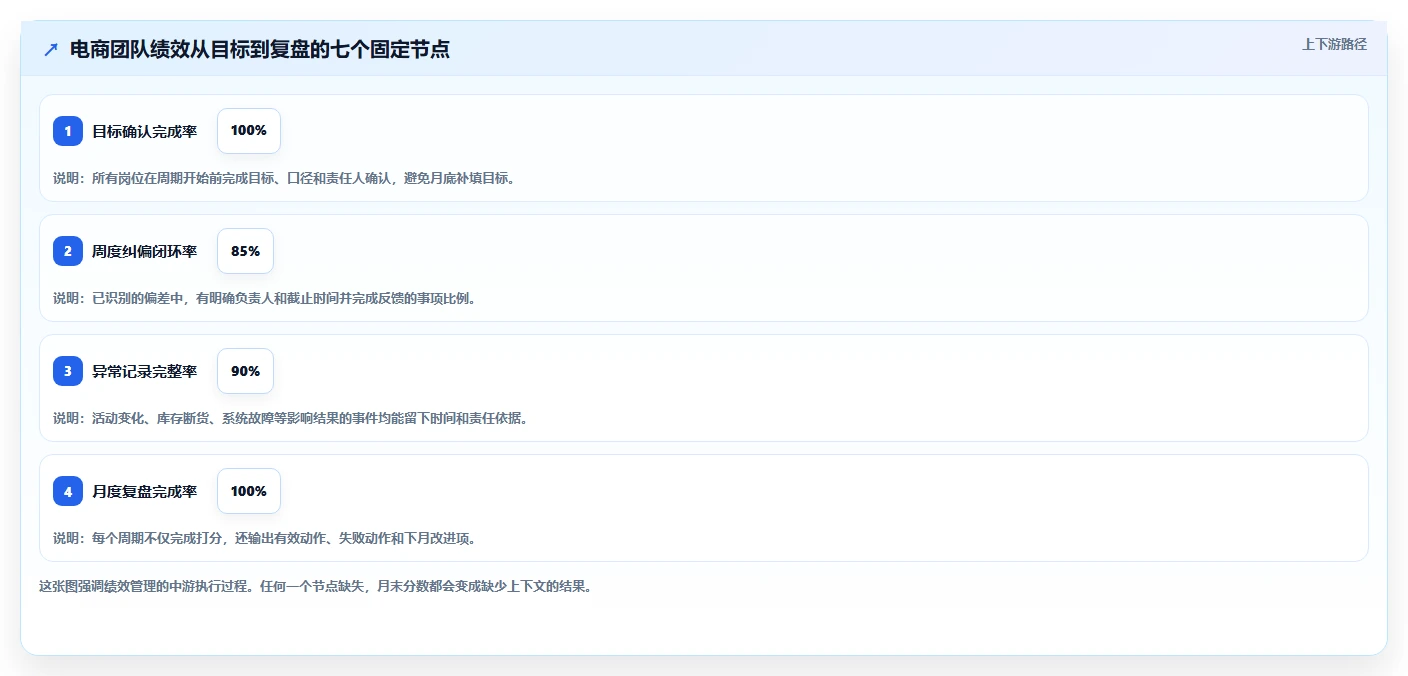Click the number 2 step badge
The image size is (1408, 676).
click(68, 251)
